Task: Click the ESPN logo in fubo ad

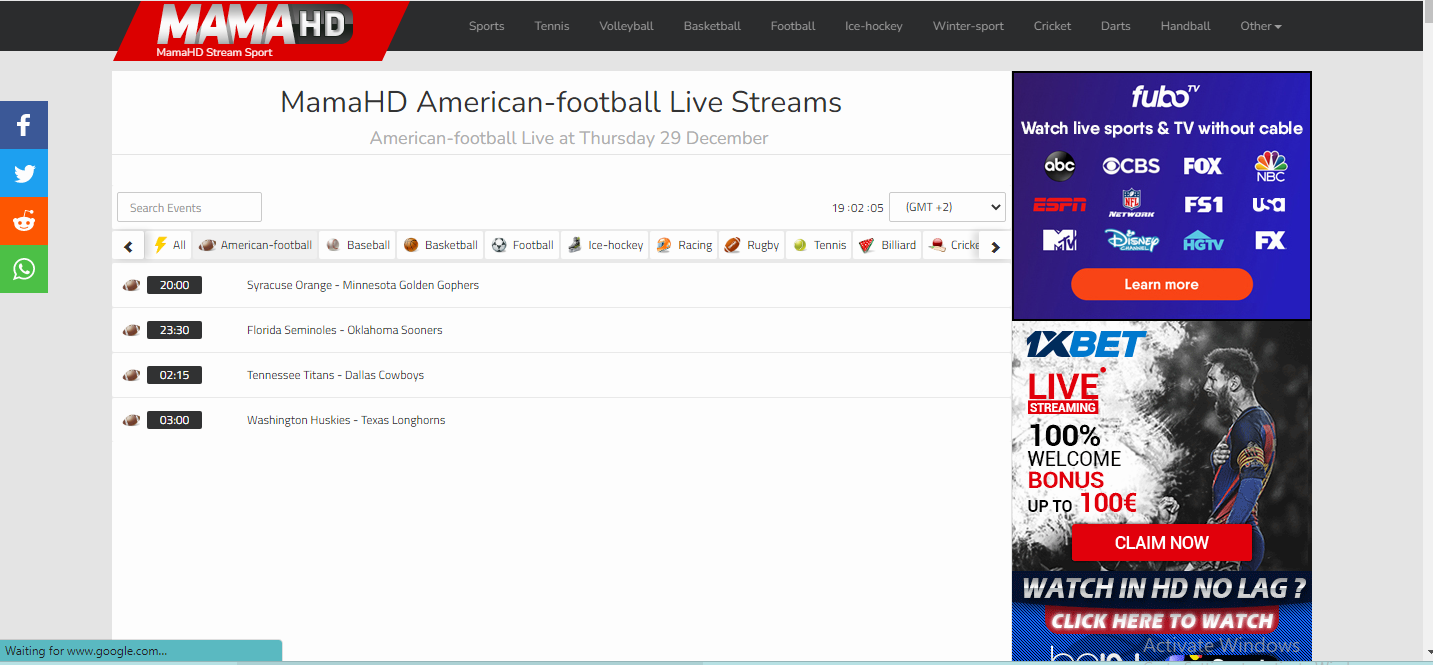Action: [x=1059, y=204]
